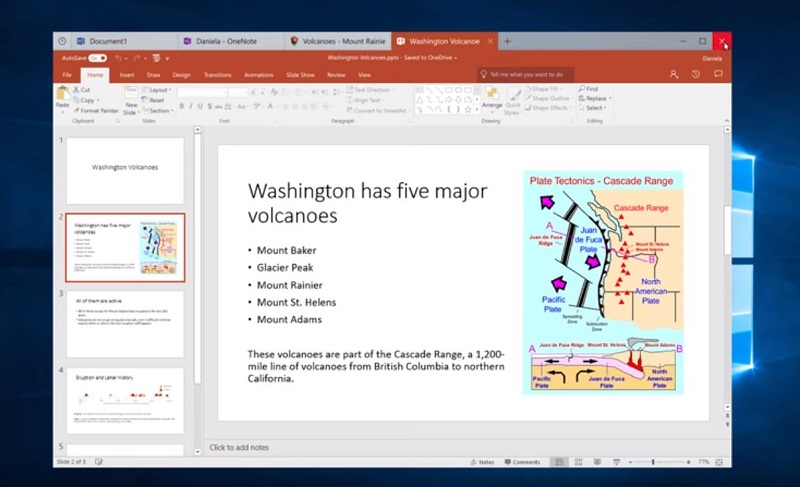Open the Section dropdown
Viewport: 800px width, 487px height.
(x=157, y=110)
